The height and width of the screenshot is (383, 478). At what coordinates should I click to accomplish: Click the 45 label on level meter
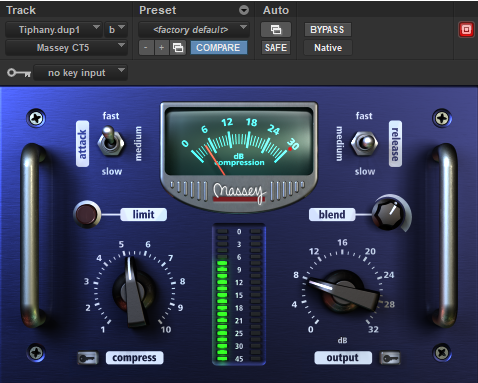tap(239, 359)
